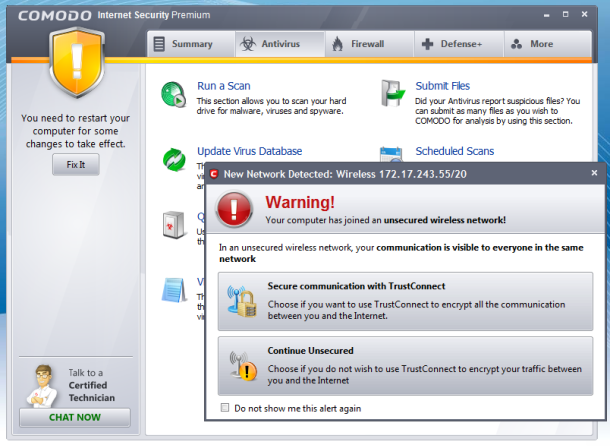Click the Update Virus Database green arrows icon
The image size is (610, 448).
point(174,159)
